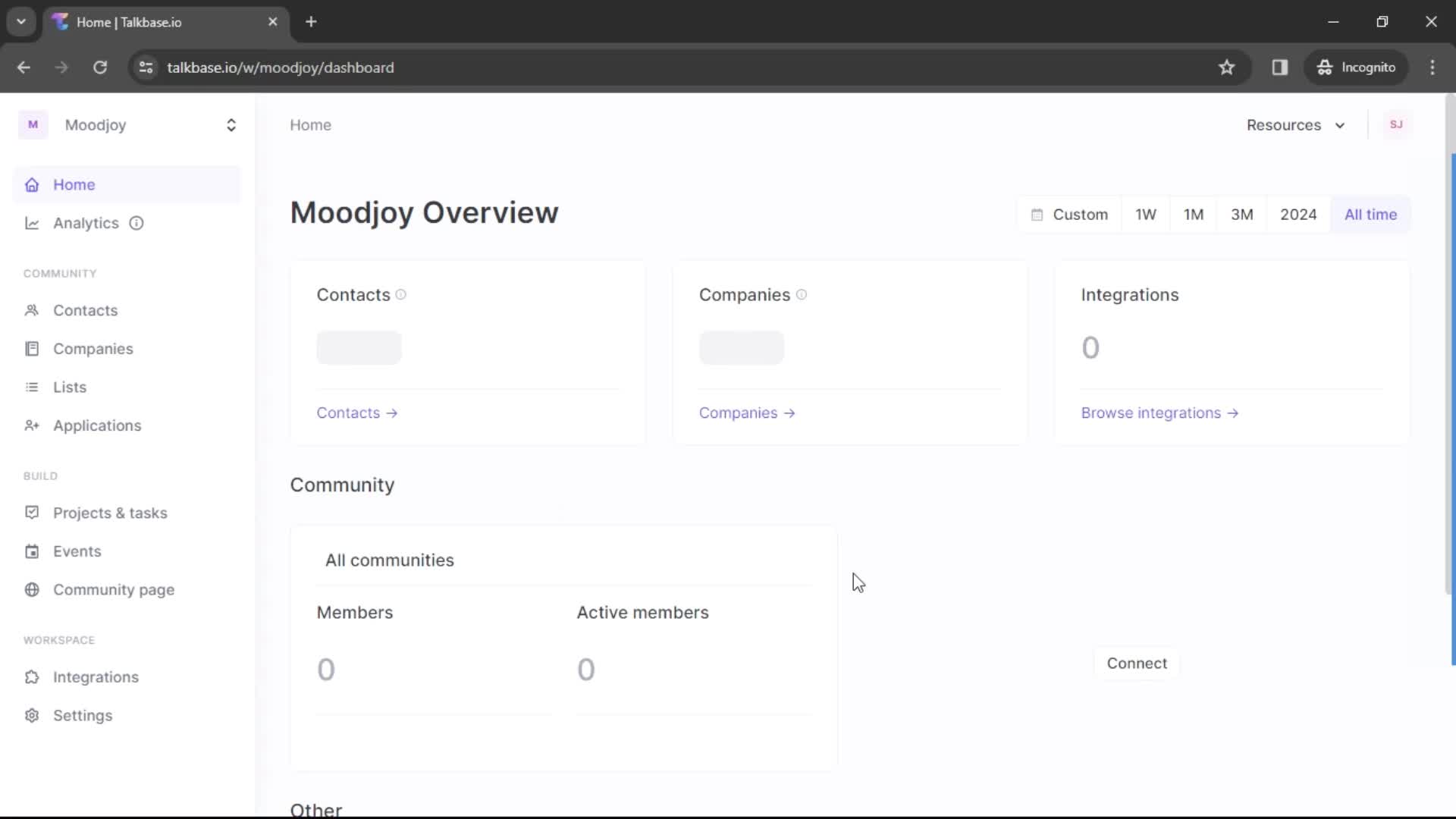Select the 1W time range
The height and width of the screenshot is (819, 1456).
(1145, 215)
